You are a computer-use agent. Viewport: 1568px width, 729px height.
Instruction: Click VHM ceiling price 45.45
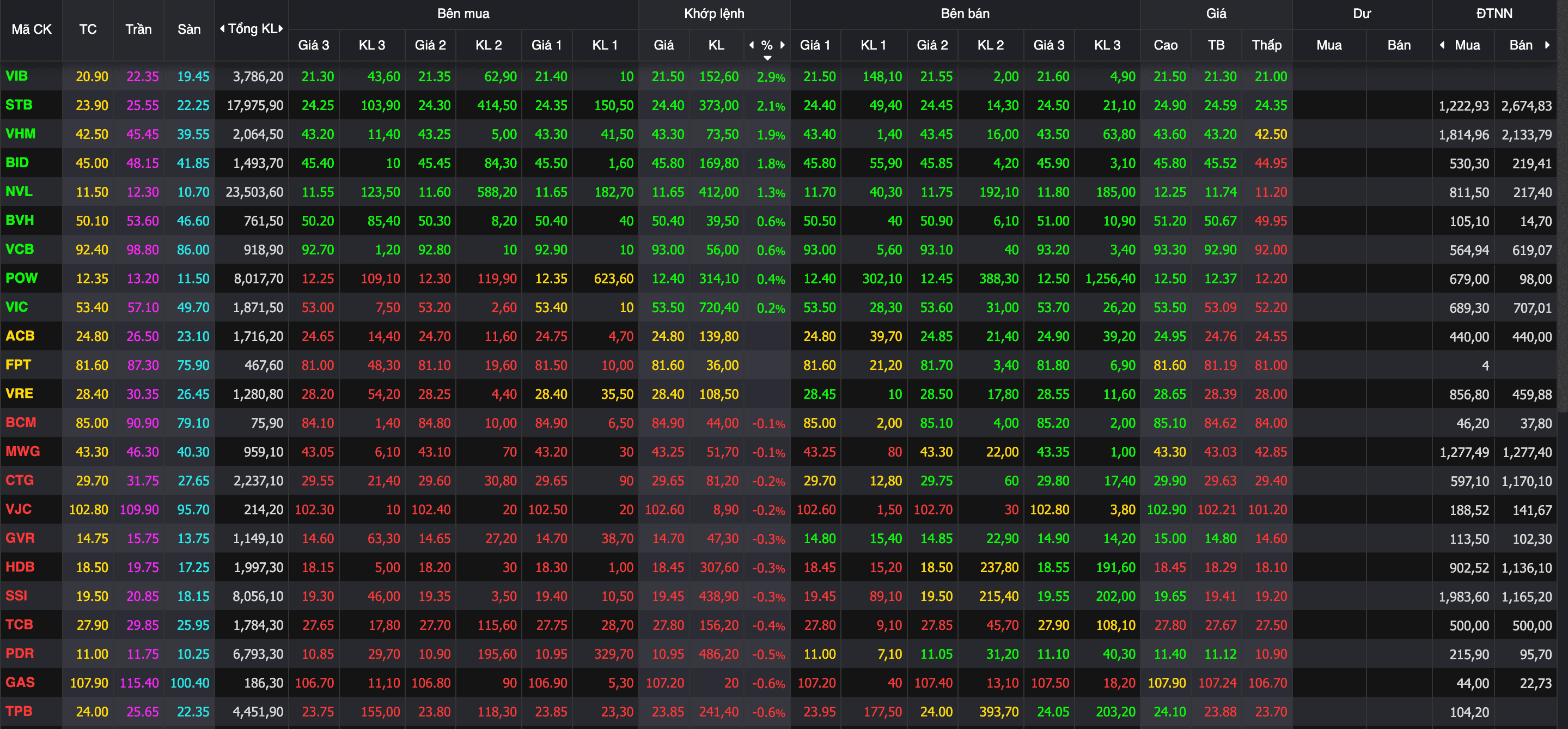[x=143, y=134]
